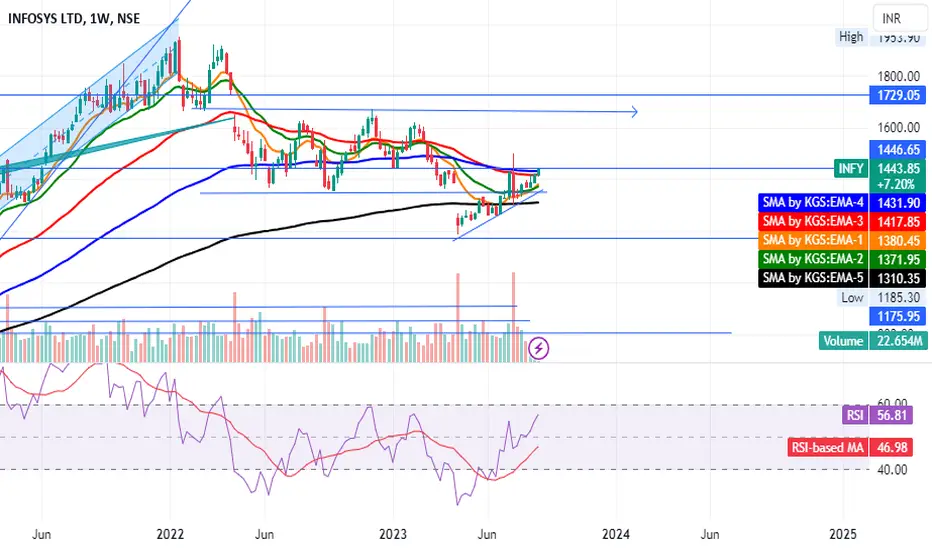Click the 1443.85 last price label
The image size is (932, 550).
click(899, 169)
